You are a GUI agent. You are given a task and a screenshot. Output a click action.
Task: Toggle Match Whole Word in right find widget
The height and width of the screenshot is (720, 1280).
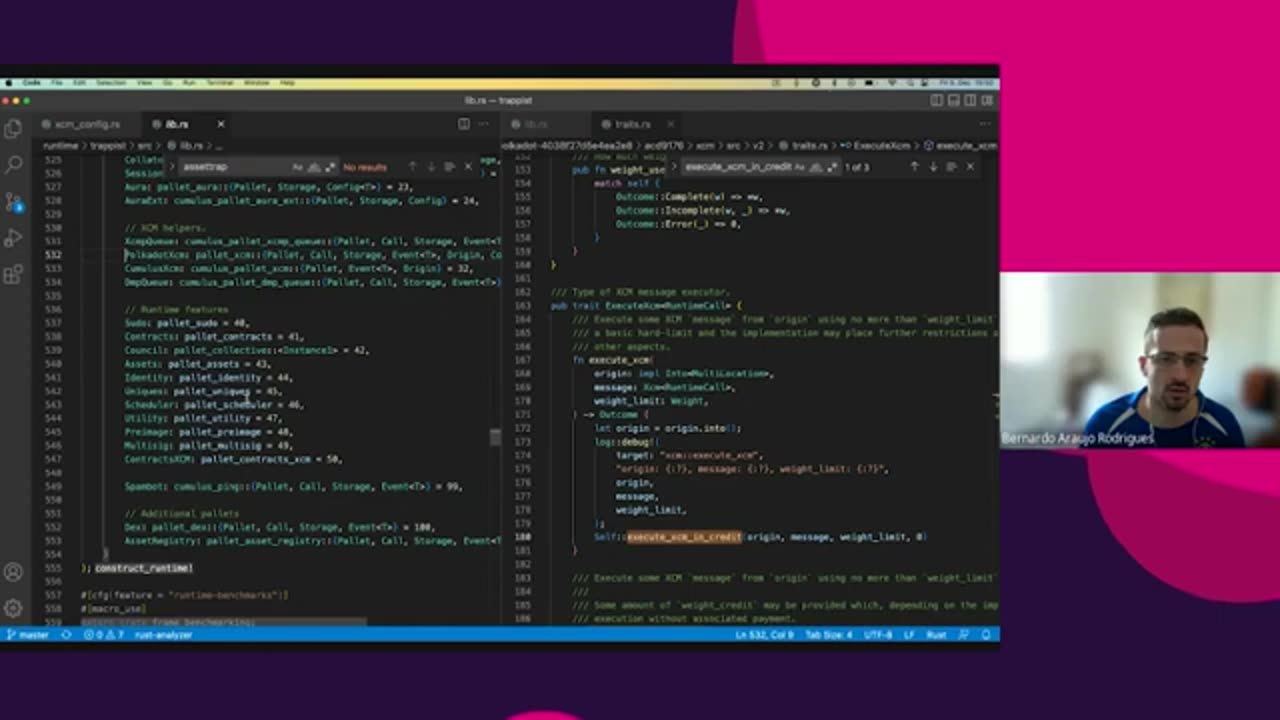816,167
